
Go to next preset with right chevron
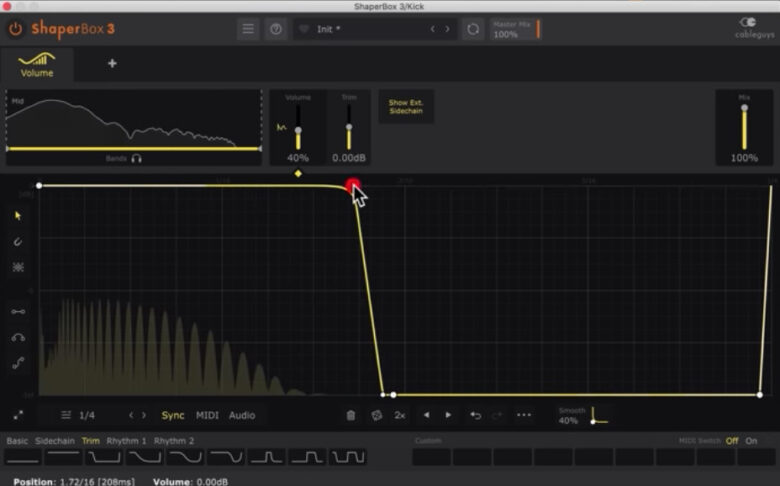coord(448,29)
